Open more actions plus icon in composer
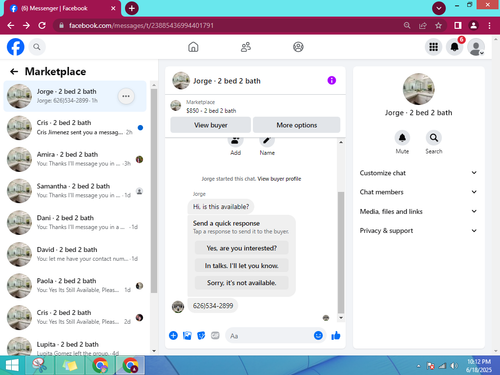The image size is (500, 375). (173, 335)
